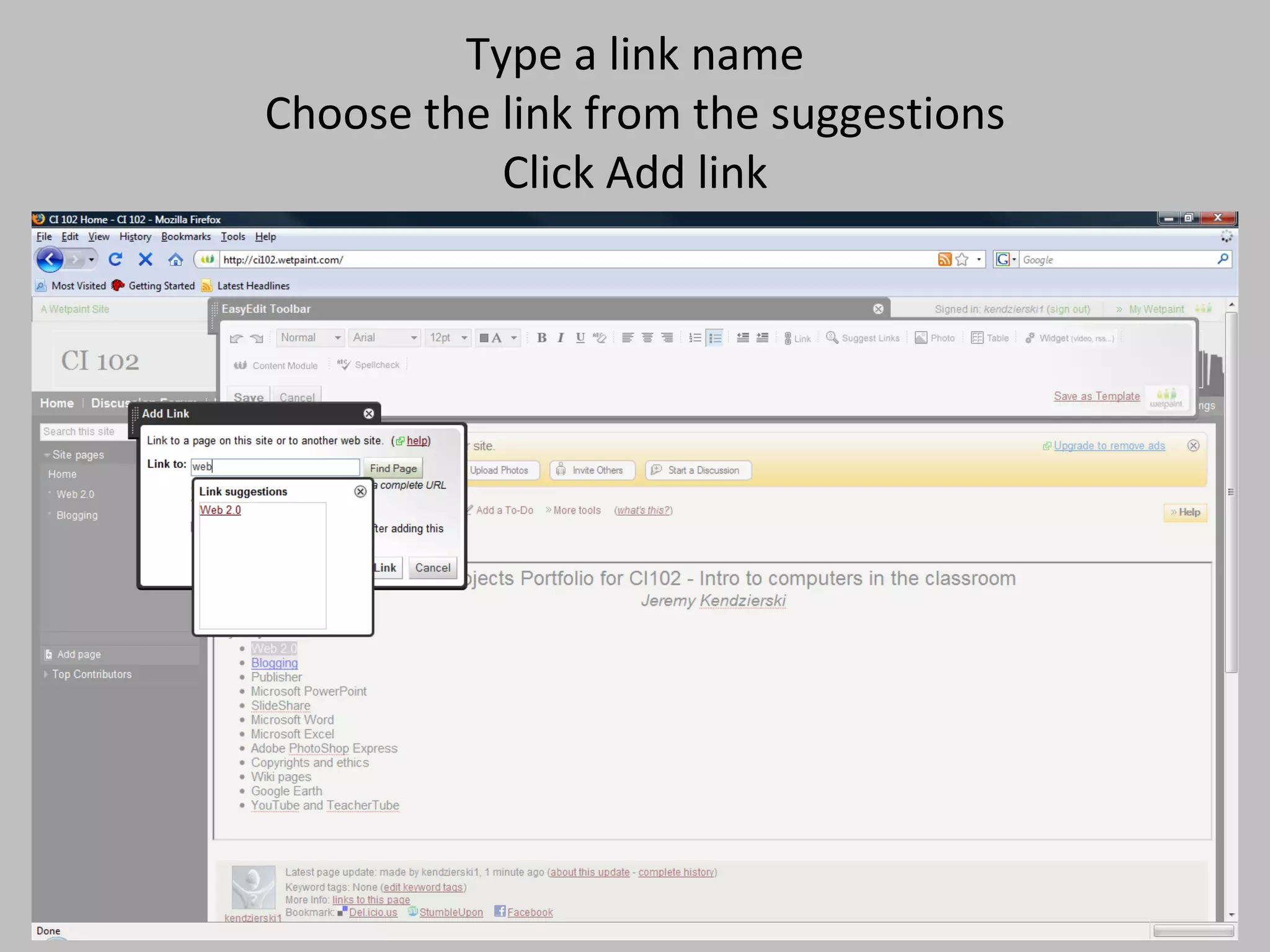Click the Undo arrow in EasyEdit toolbar

click(236, 338)
